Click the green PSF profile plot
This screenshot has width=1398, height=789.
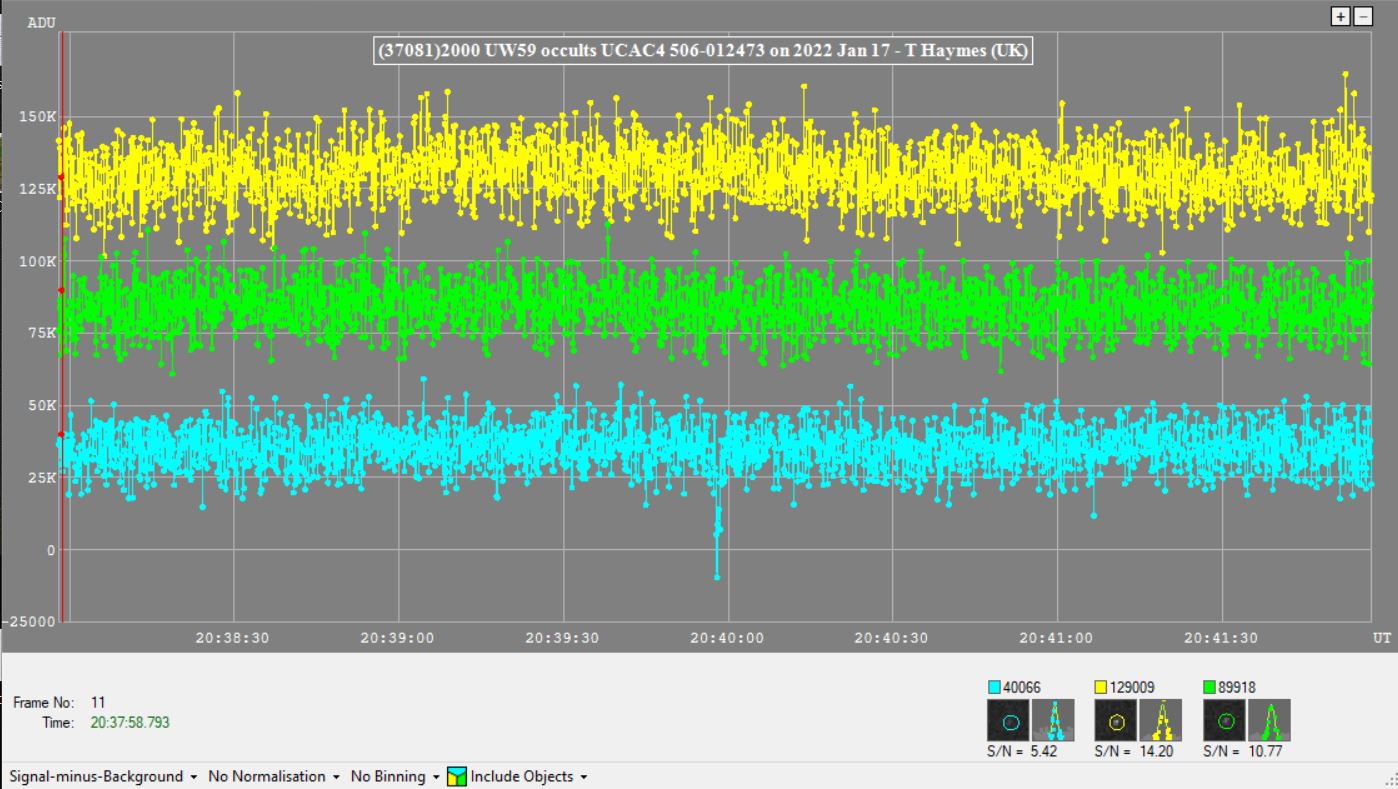pyautogui.click(x=1269, y=720)
